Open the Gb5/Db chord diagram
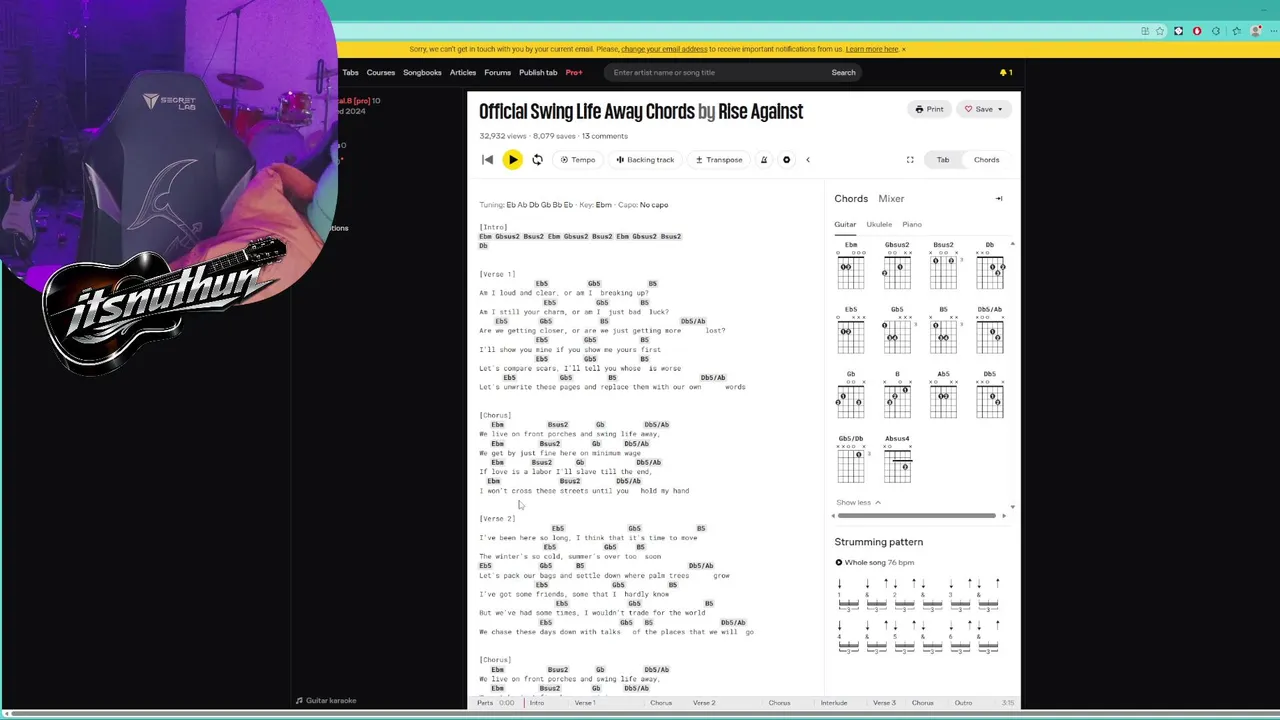 point(851,460)
